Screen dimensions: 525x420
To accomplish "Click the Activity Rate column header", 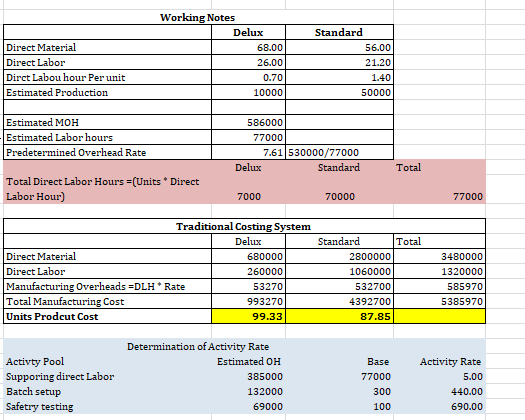I will point(450,362).
